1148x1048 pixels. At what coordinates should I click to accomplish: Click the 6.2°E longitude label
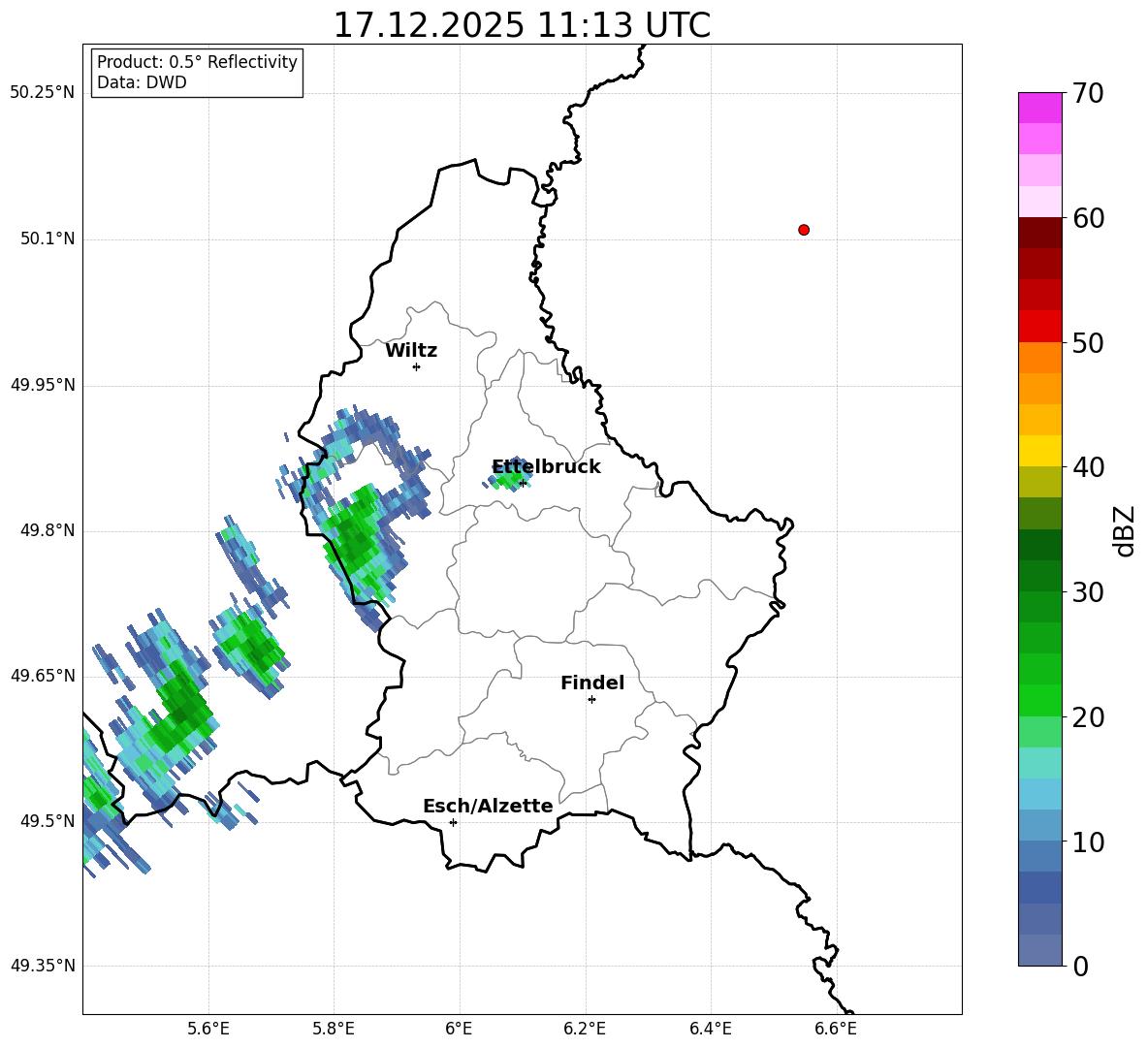pos(585,1029)
